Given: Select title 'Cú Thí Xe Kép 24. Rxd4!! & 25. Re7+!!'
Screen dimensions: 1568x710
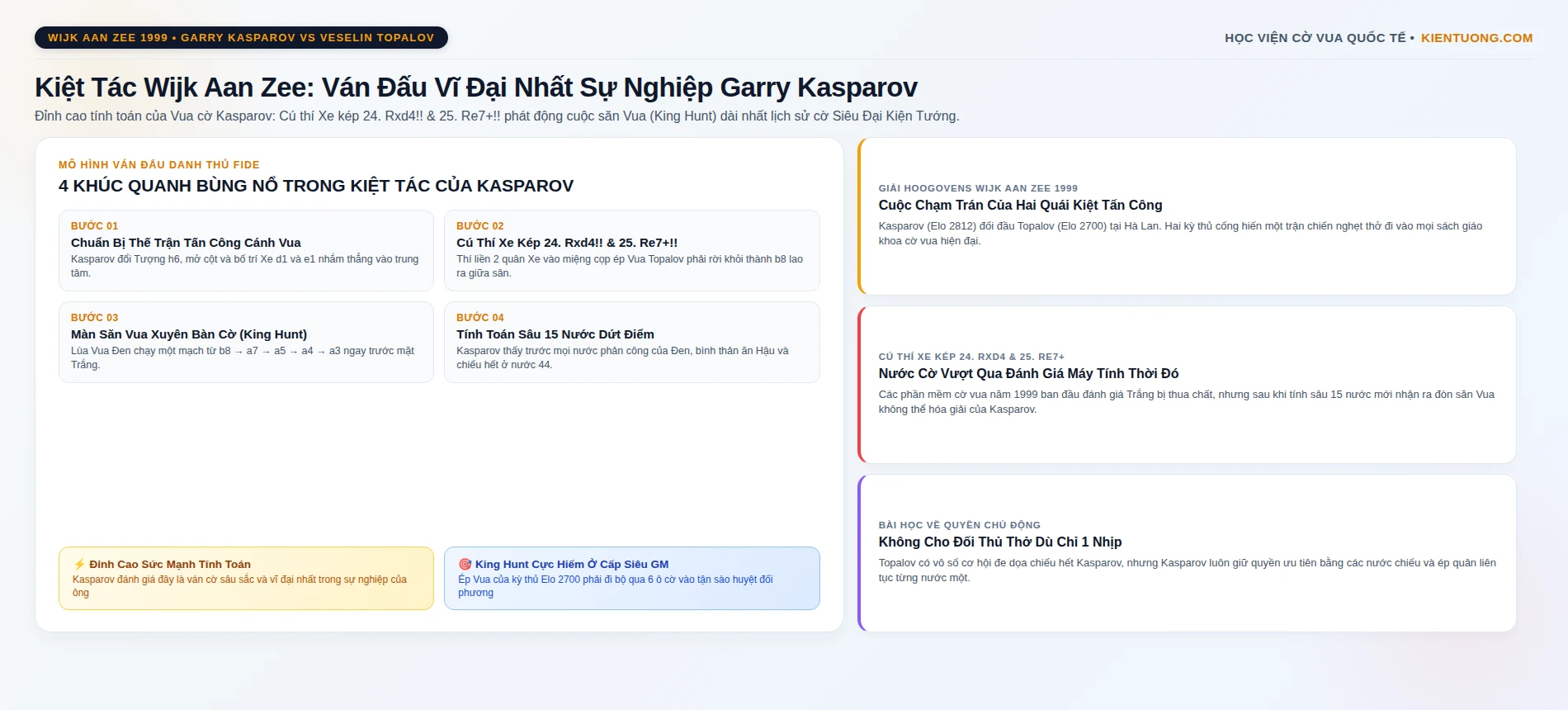Looking at the screenshot, I should [567, 243].
